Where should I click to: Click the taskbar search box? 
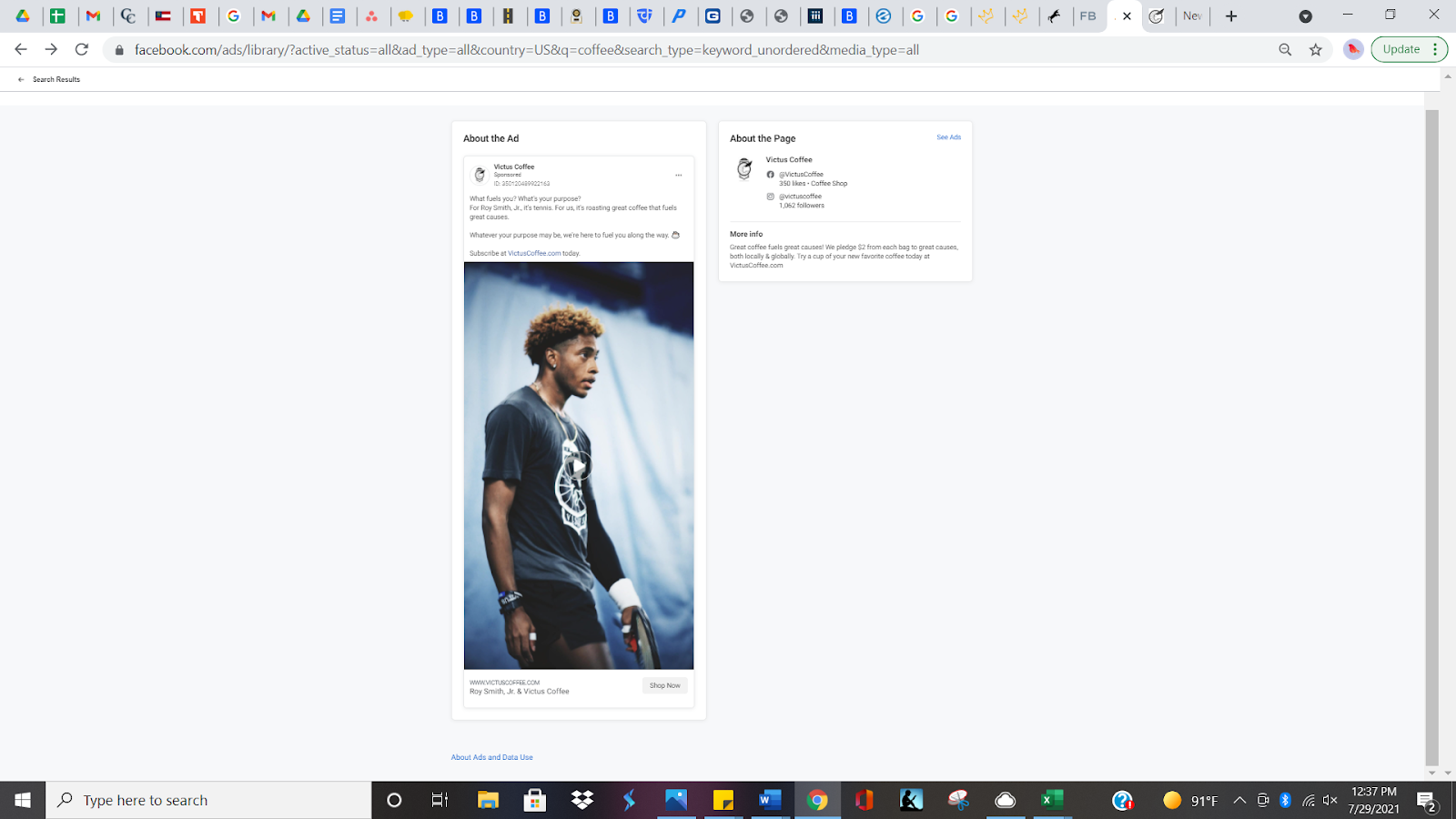coord(208,800)
